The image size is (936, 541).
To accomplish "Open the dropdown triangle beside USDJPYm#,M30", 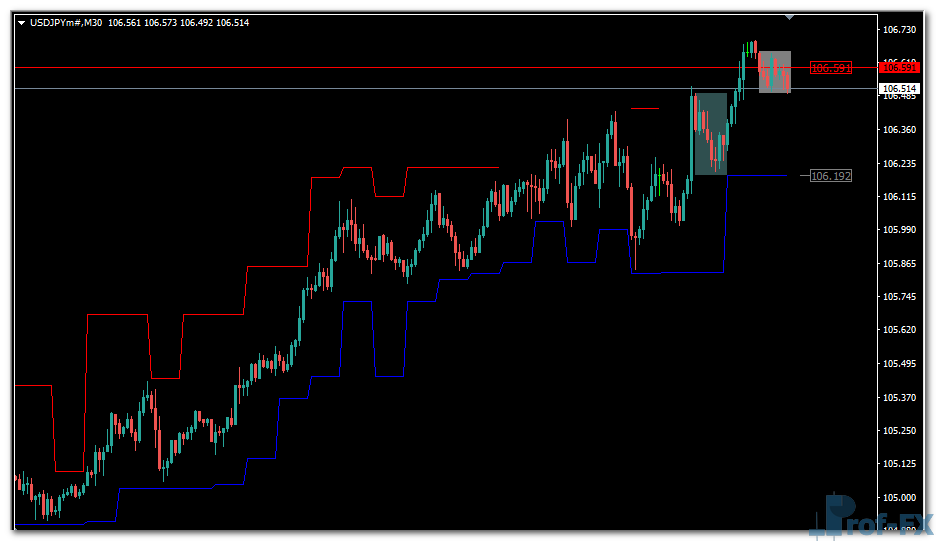I will point(22,22).
